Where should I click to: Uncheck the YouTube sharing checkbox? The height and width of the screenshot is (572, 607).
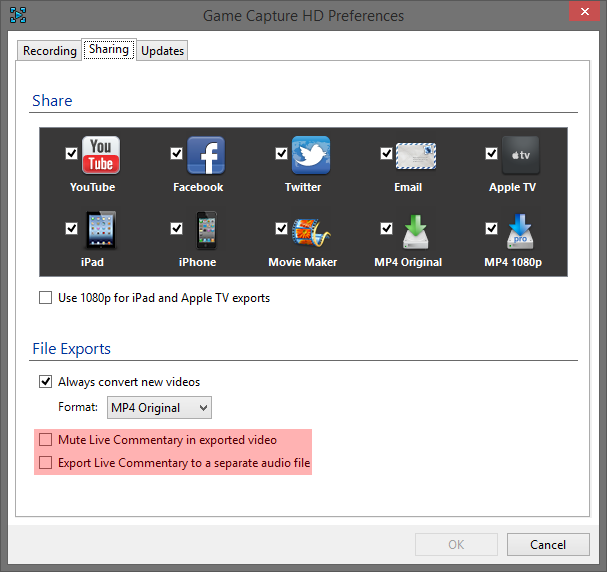click(x=71, y=153)
